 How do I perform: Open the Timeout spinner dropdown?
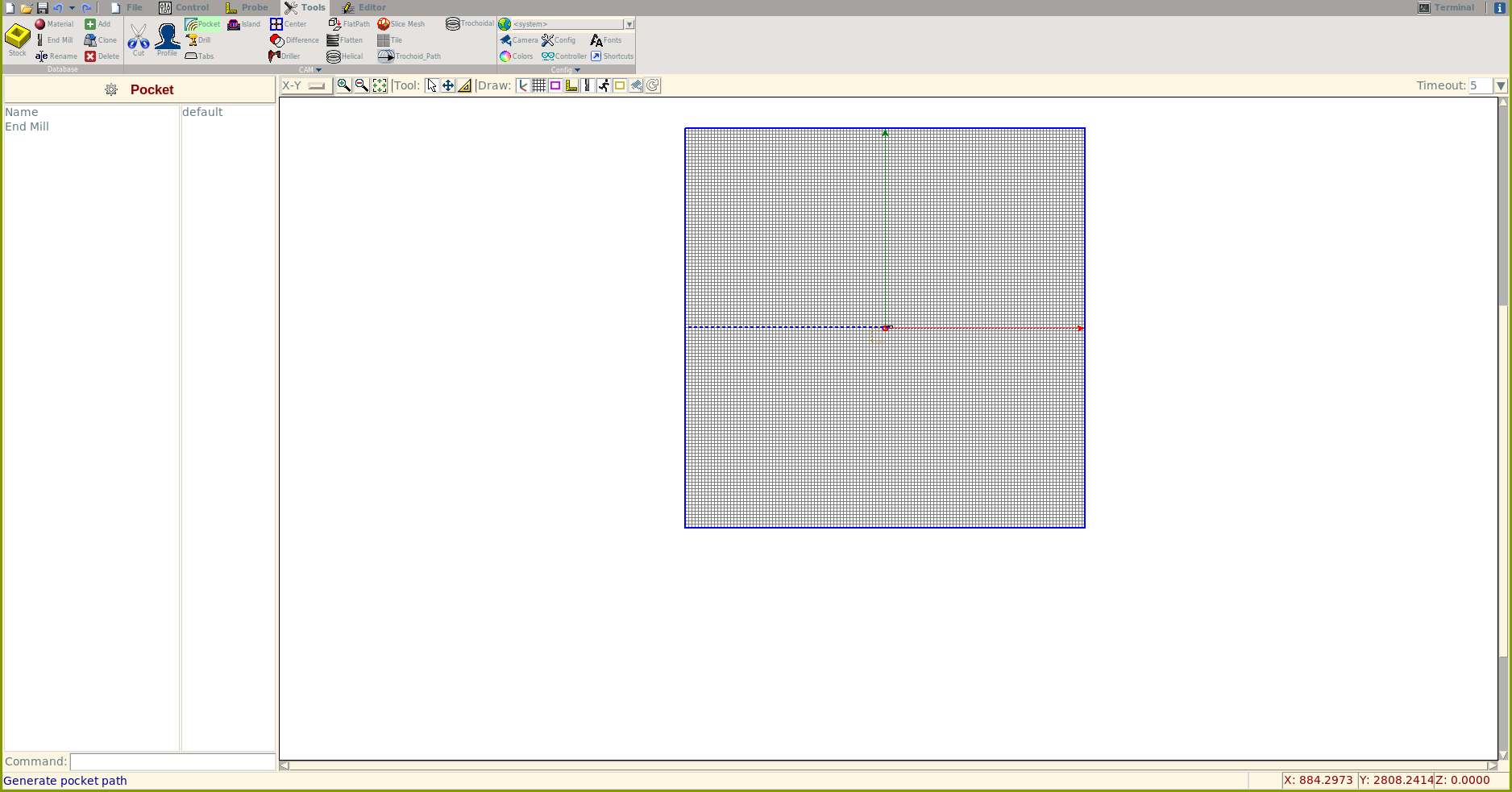pyautogui.click(x=1501, y=85)
